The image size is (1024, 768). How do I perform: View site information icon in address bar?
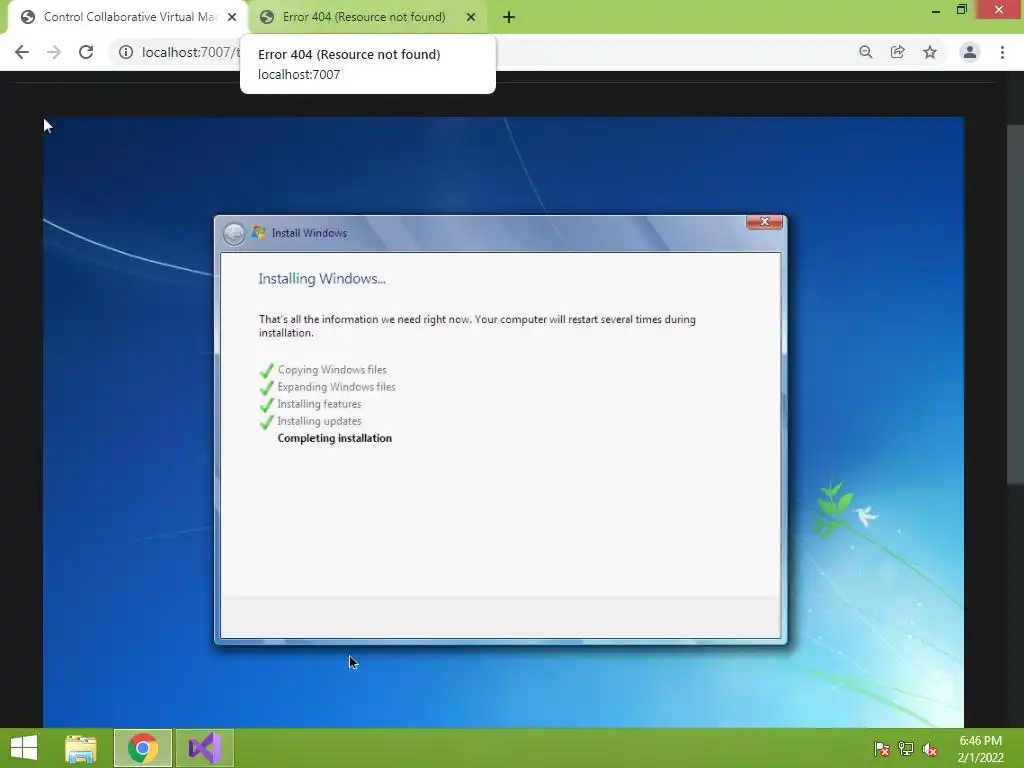(125, 52)
